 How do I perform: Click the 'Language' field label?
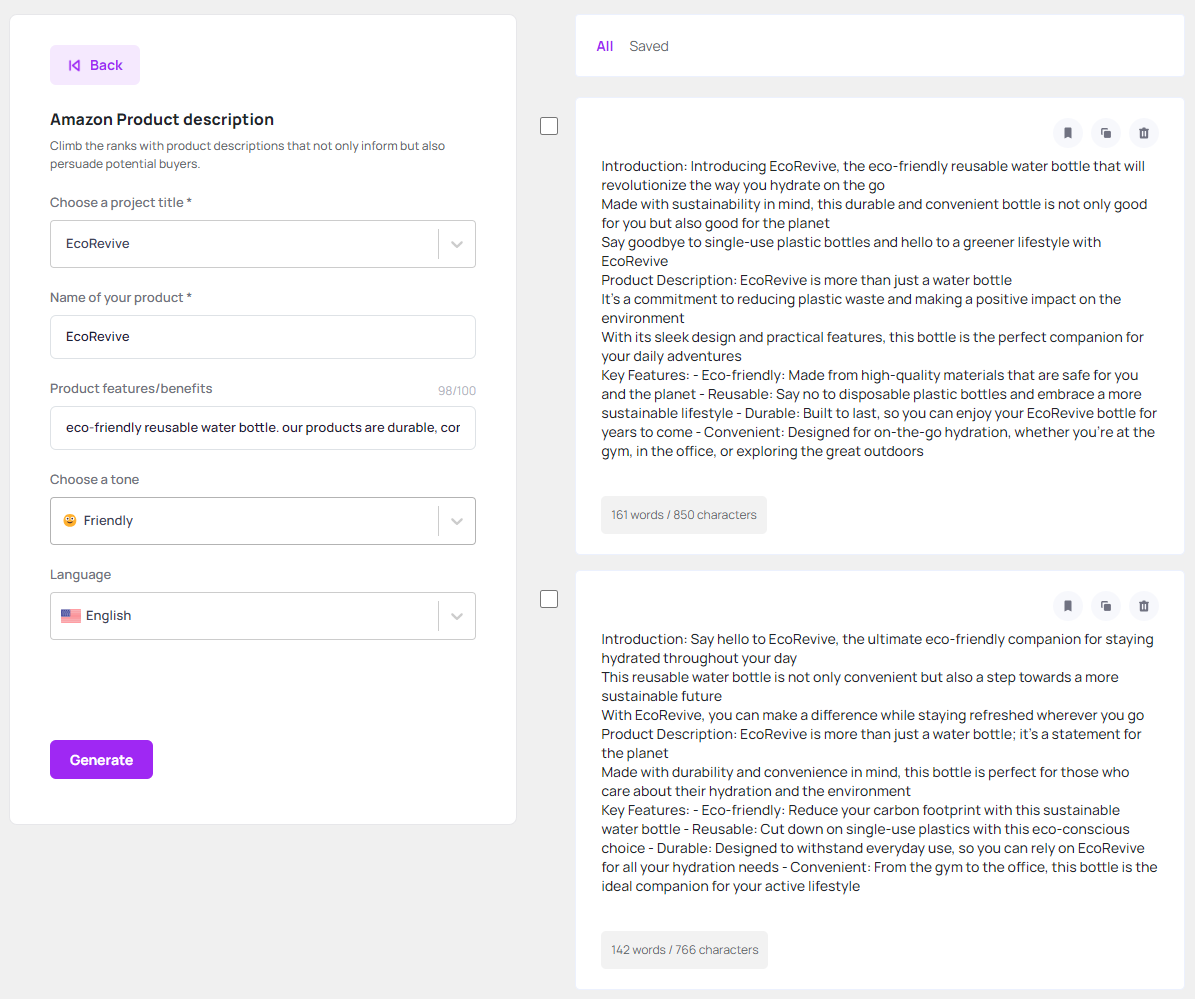80,575
